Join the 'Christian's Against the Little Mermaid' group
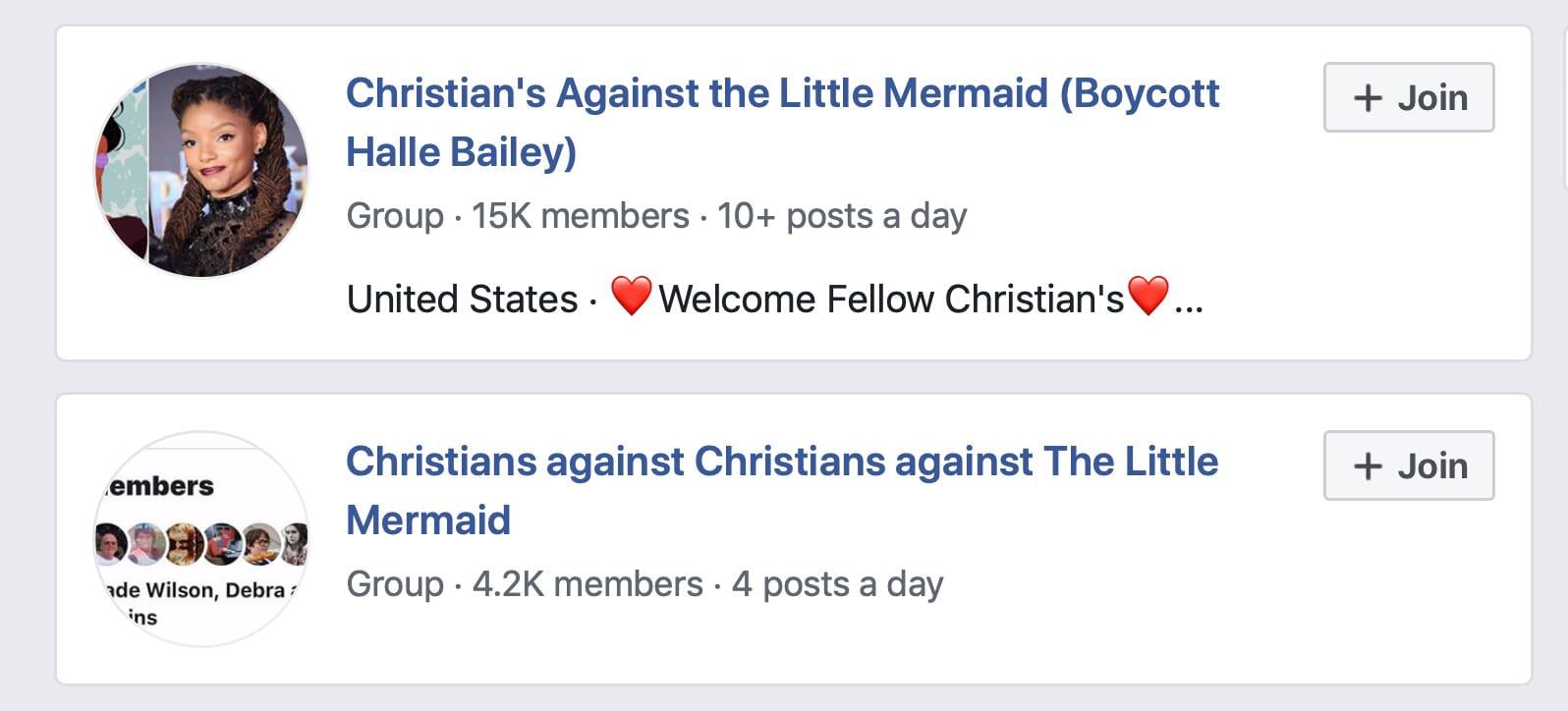1568x711 pixels. [1408, 97]
